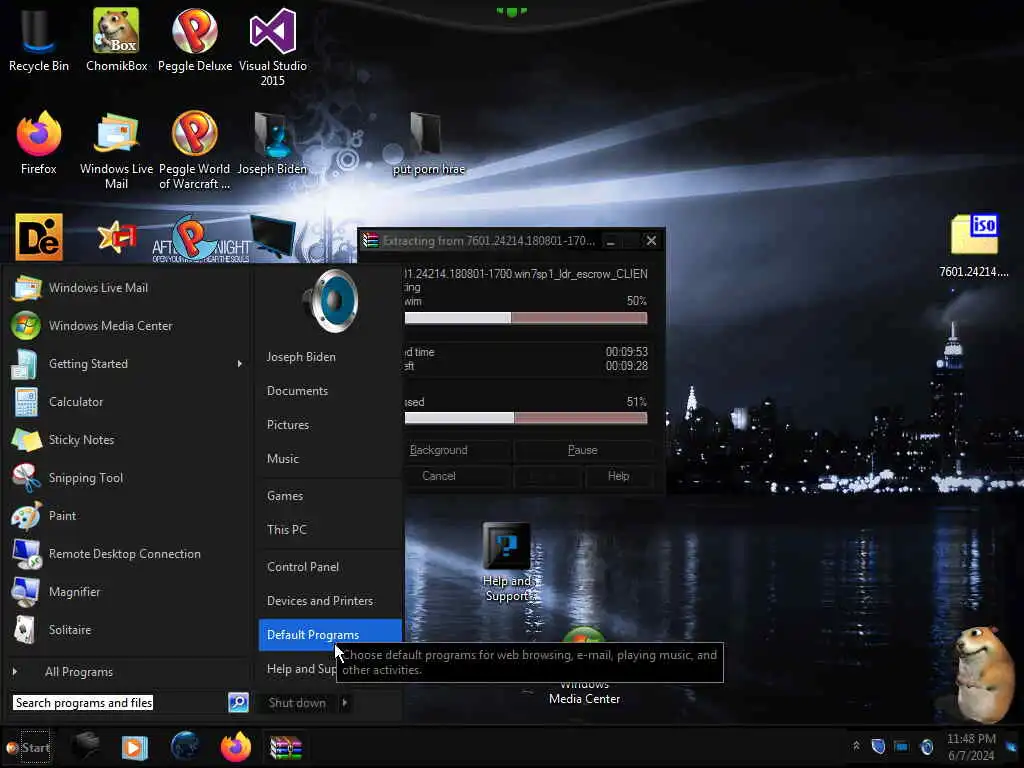
Task: Click the volume tray icon
Action: pyautogui.click(x=926, y=746)
